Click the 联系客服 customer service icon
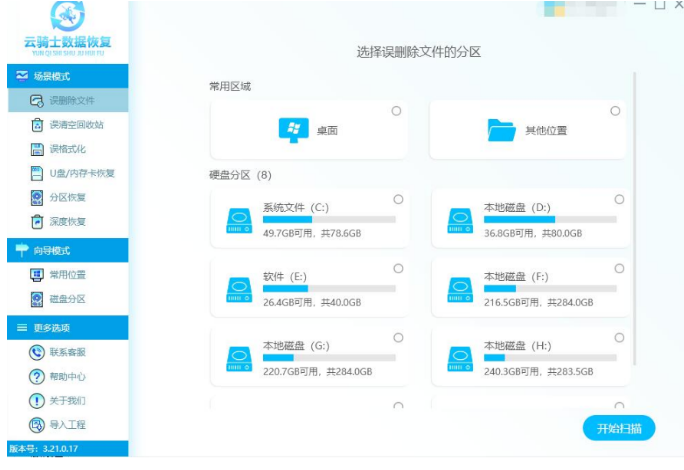The width and height of the screenshot is (684, 470). tap(37, 352)
